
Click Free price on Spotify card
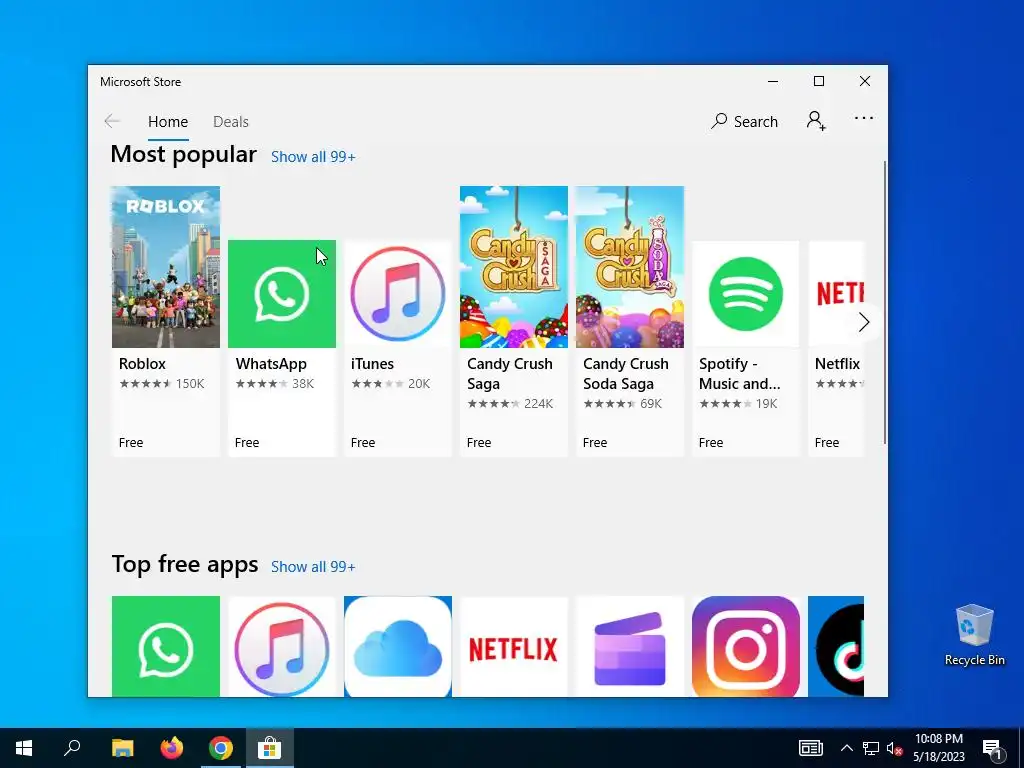[711, 443]
